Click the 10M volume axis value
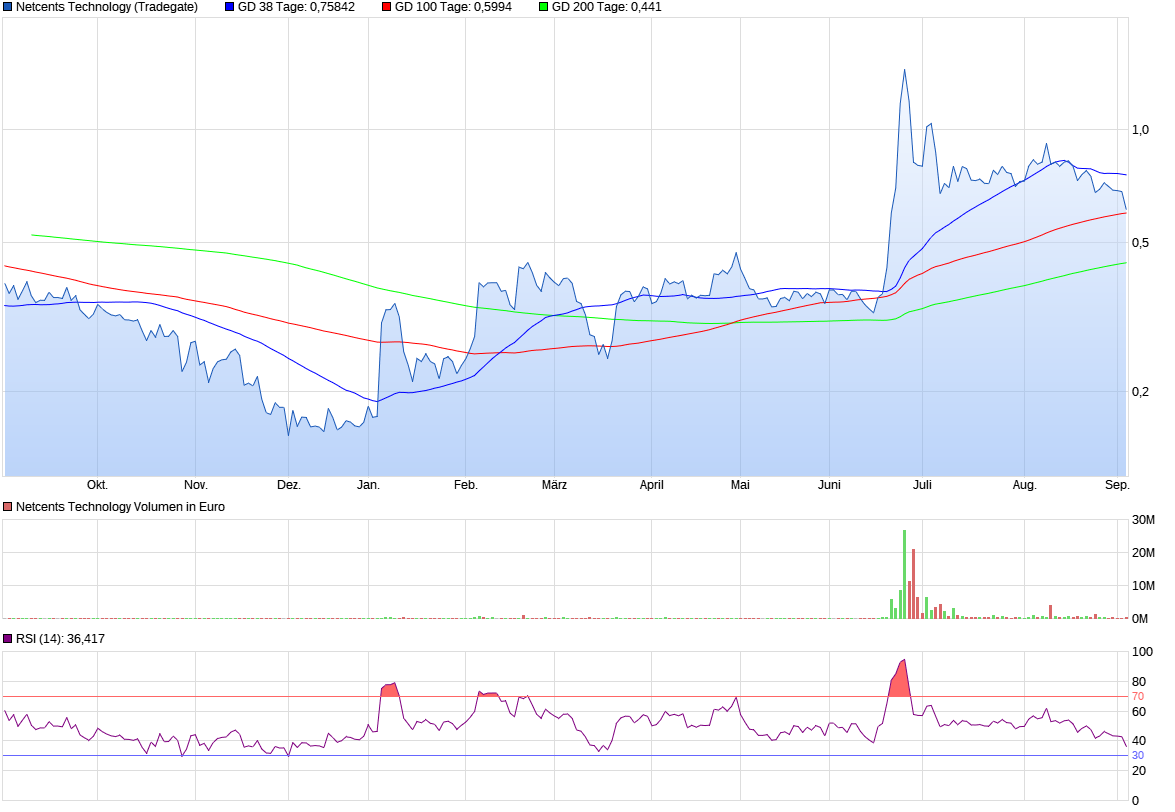The image size is (1175, 812). click(x=1144, y=586)
